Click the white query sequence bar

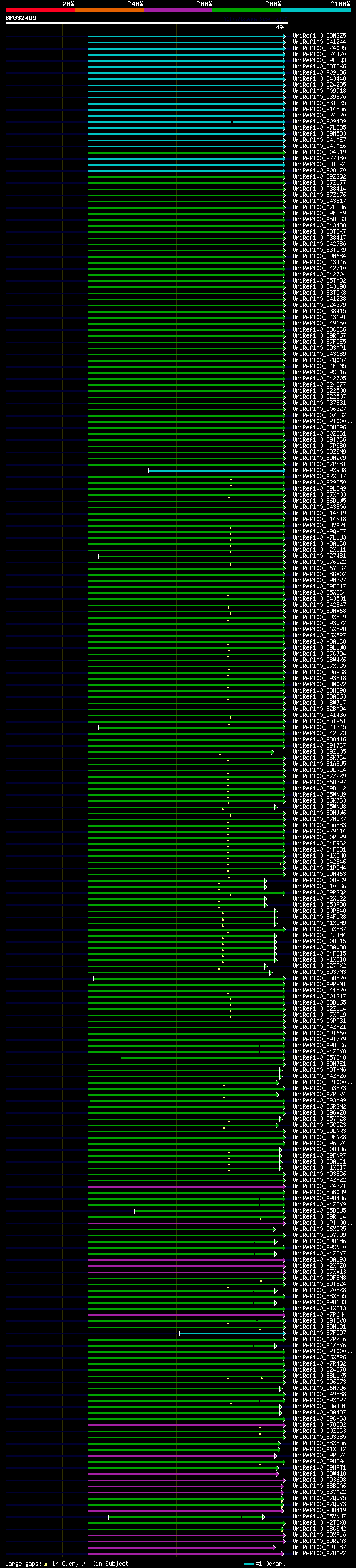point(147,23)
